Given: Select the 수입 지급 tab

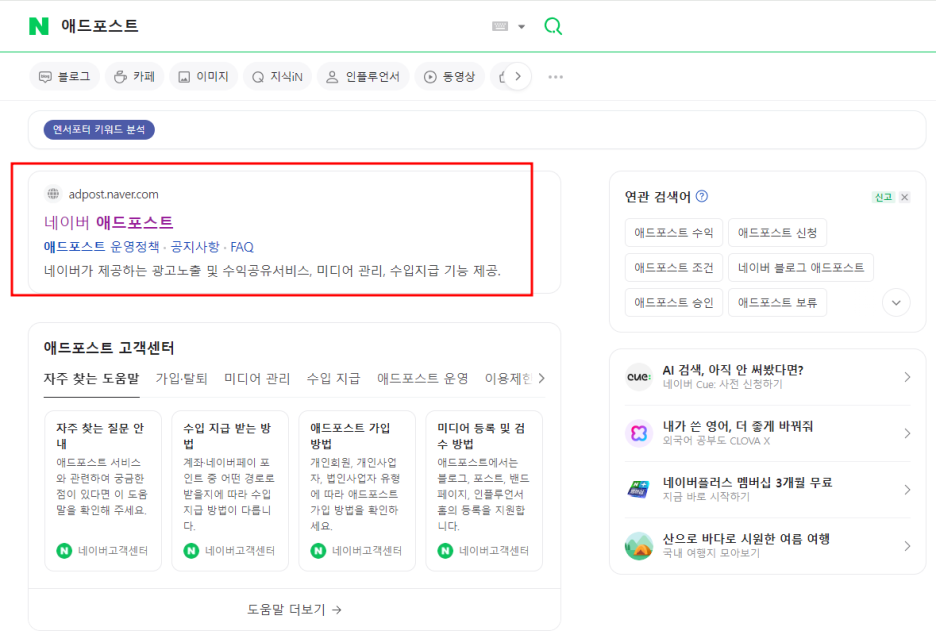Looking at the screenshot, I should point(333,378).
